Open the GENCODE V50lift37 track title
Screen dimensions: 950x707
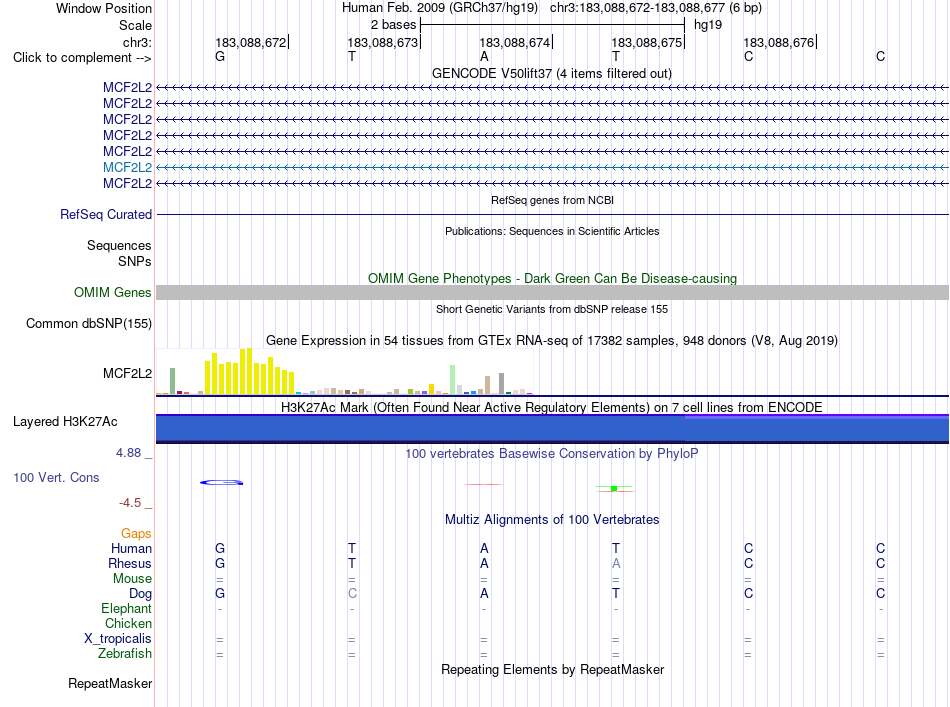[551, 73]
